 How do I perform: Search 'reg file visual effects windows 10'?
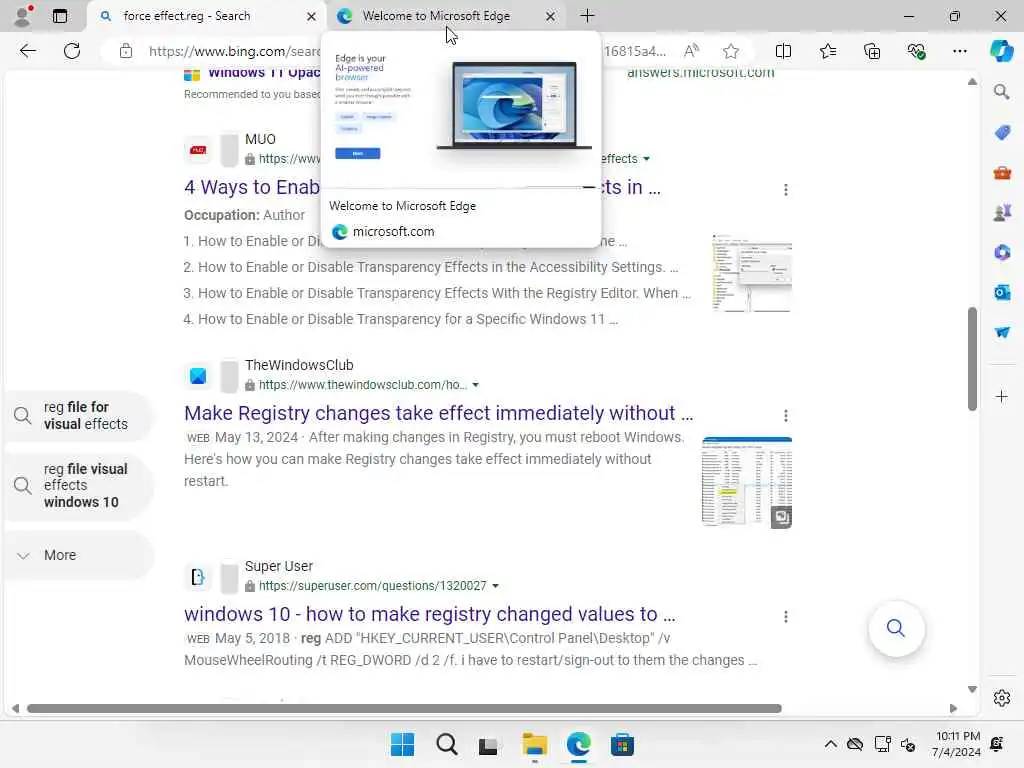pos(80,485)
